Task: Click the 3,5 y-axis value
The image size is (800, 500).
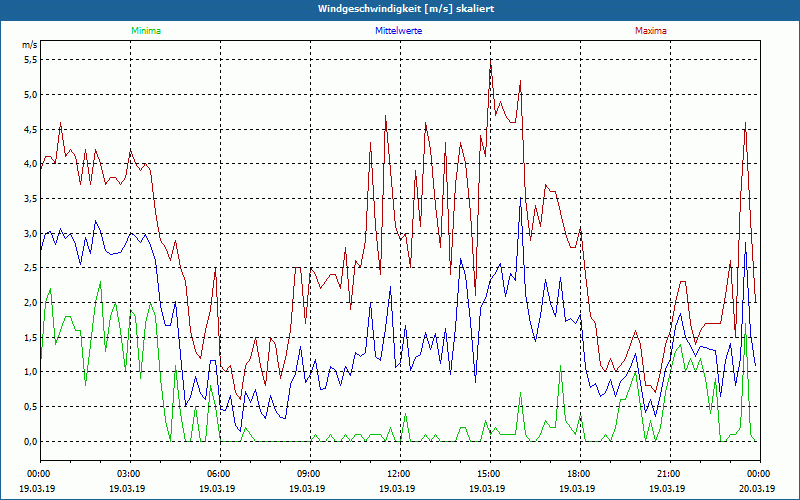Action: pyautogui.click(x=30, y=198)
